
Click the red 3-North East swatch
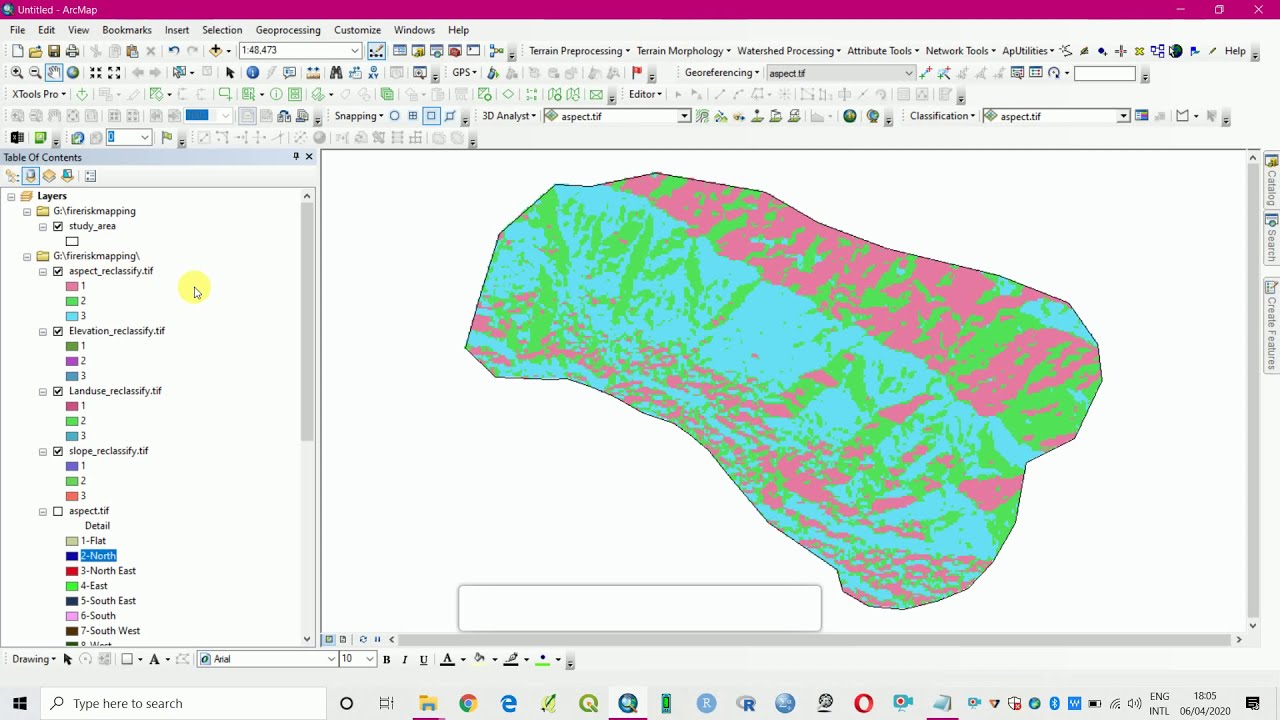72,571
